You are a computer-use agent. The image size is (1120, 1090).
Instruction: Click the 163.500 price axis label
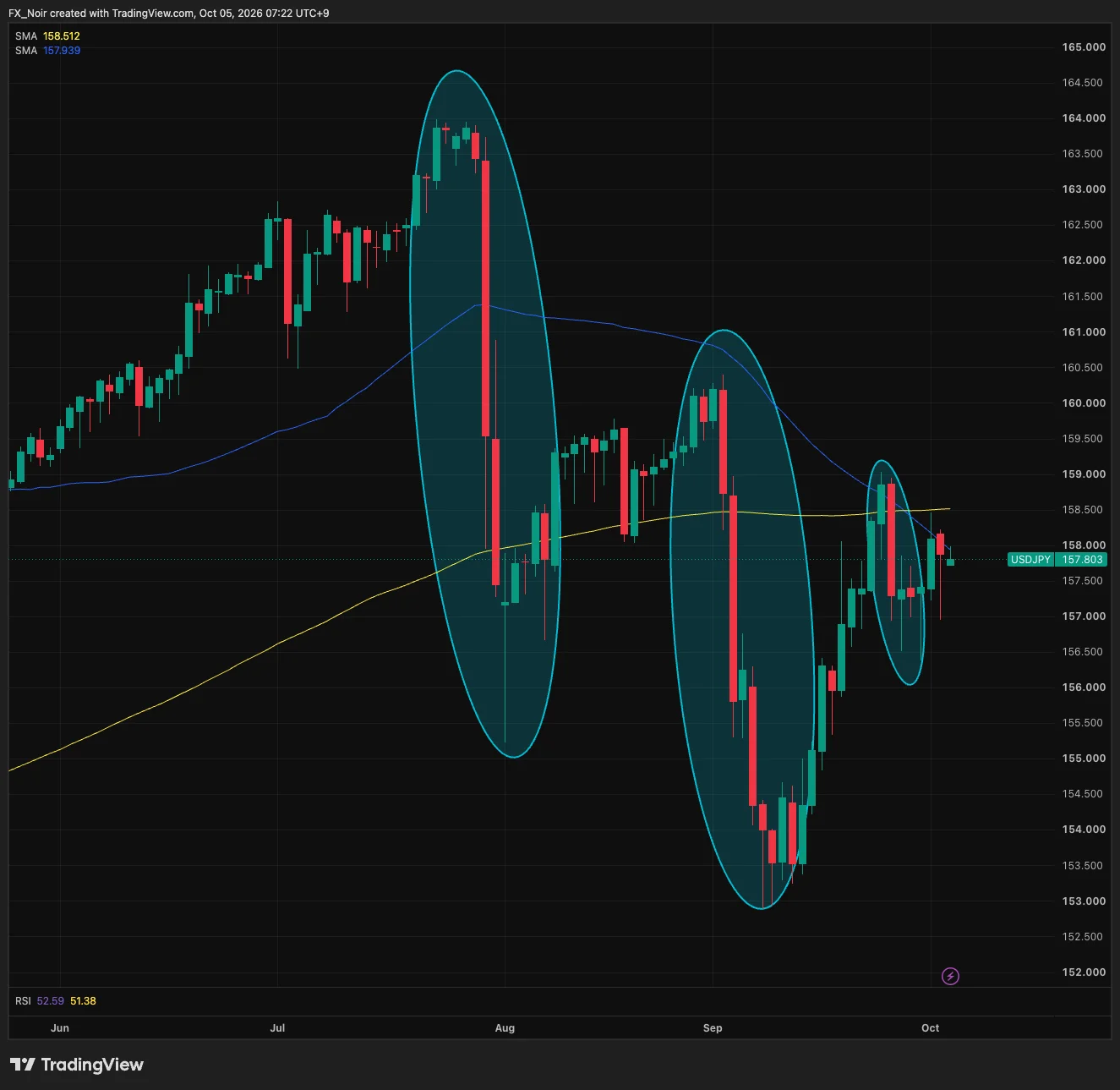click(1083, 154)
